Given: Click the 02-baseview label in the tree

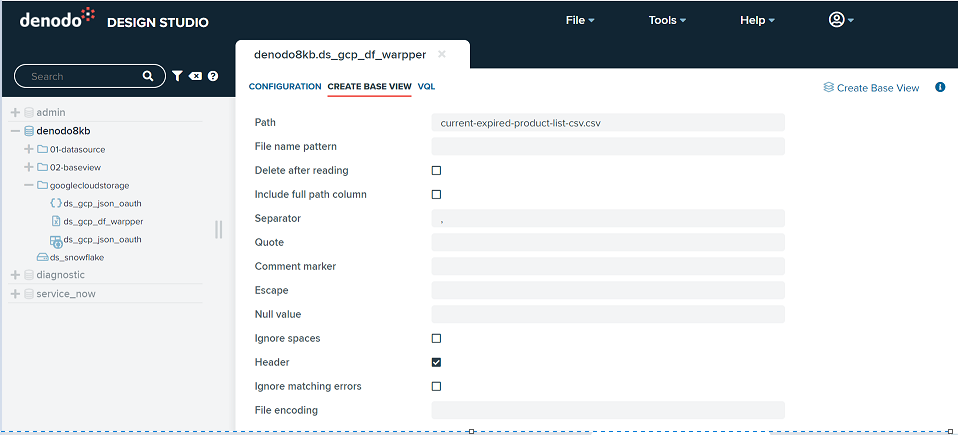Looking at the screenshot, I should [75, 167].
